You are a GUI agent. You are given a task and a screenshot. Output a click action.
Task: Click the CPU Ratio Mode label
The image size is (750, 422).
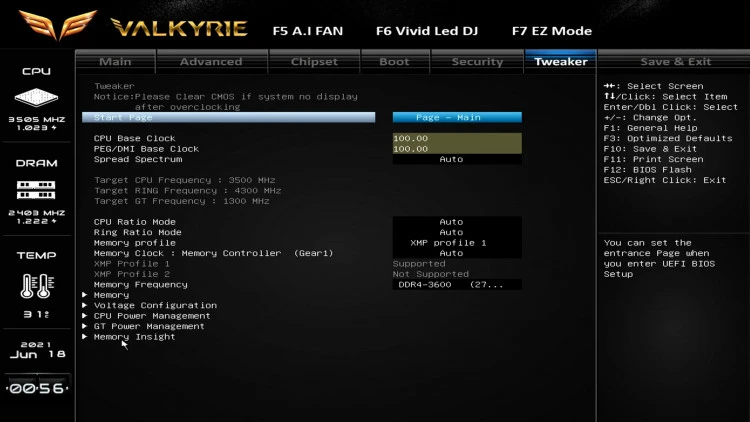coord(134,222)
